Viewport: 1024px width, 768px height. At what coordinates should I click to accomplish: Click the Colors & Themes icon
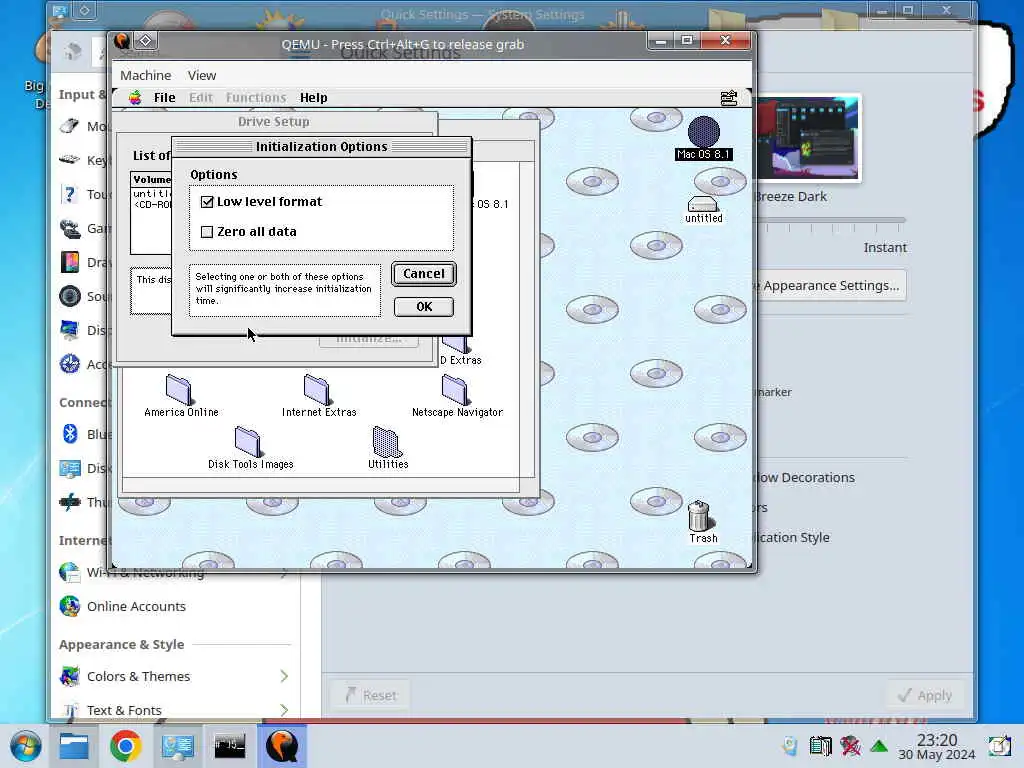coord(70,676)
